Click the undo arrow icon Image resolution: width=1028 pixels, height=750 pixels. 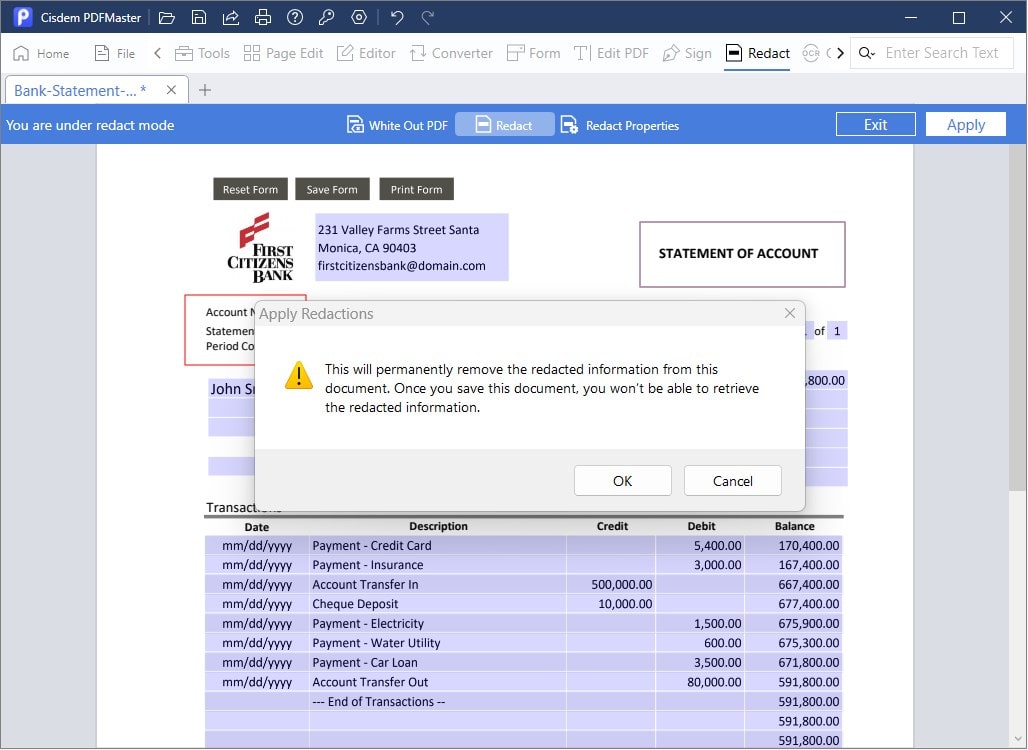[x=397, y=17]
